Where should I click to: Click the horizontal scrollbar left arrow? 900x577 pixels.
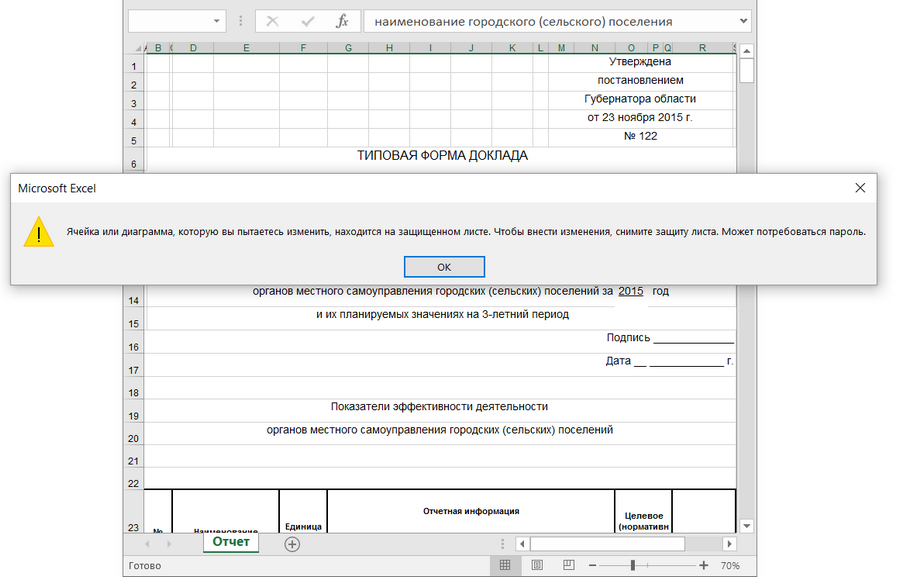tap(521, 544)
